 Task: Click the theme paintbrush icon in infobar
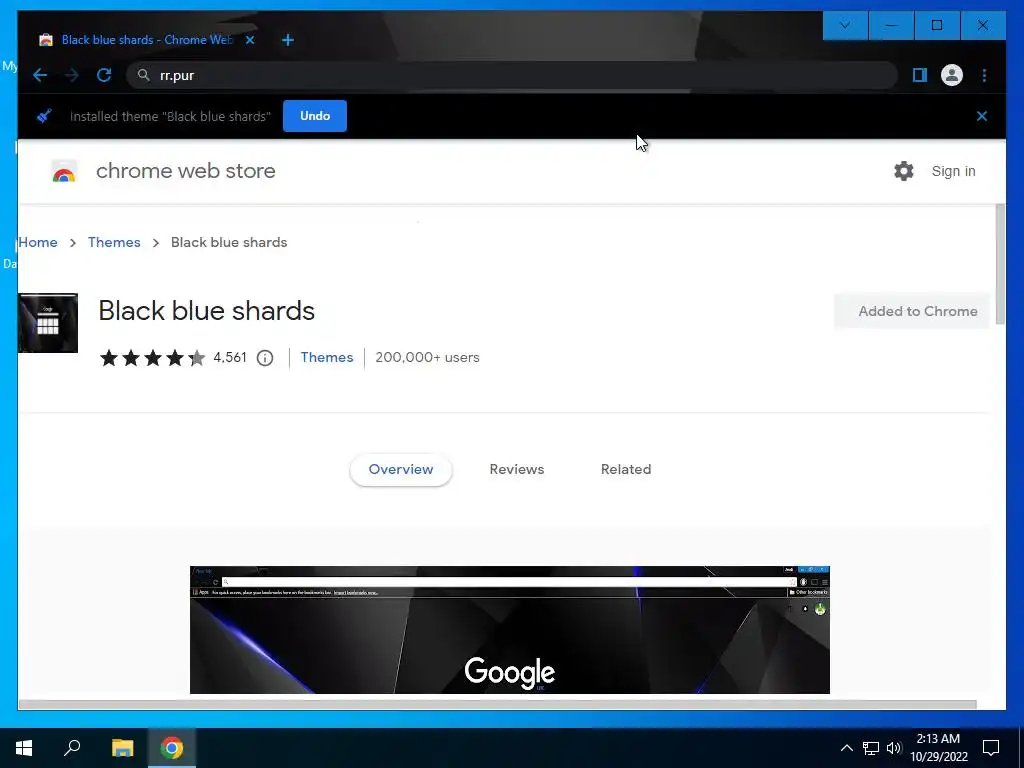(44, 116)
